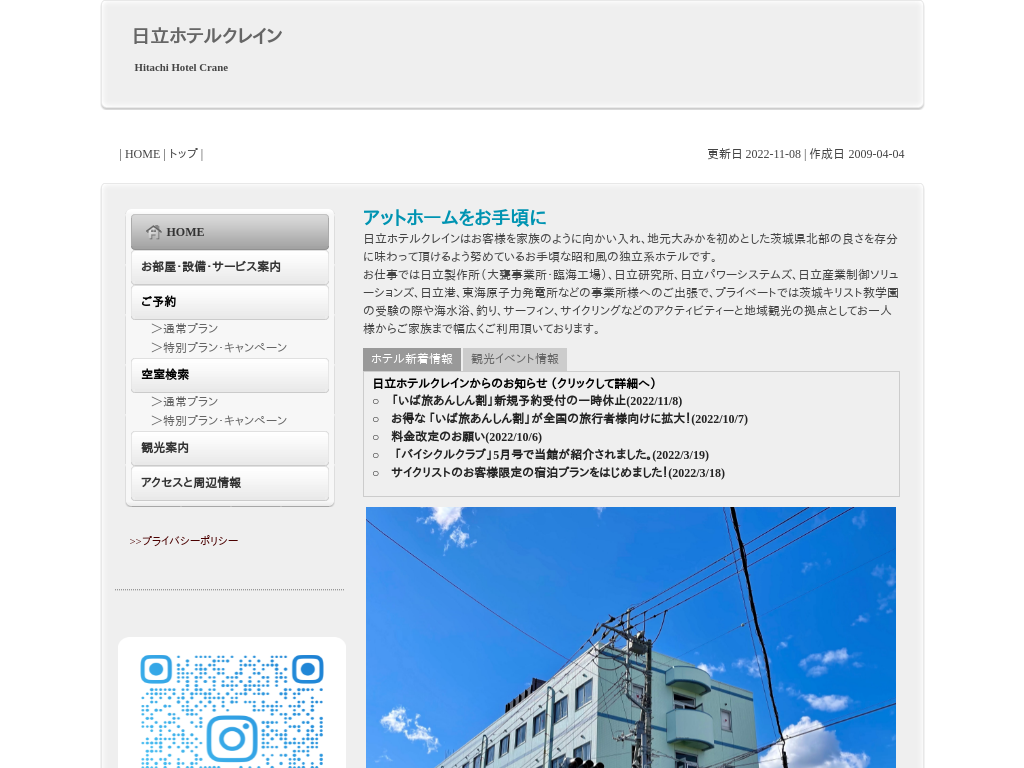Select 特別プラン･キャンペーン under ご予約
Viewport: 1024px width, 768px height.
(219, 347)
